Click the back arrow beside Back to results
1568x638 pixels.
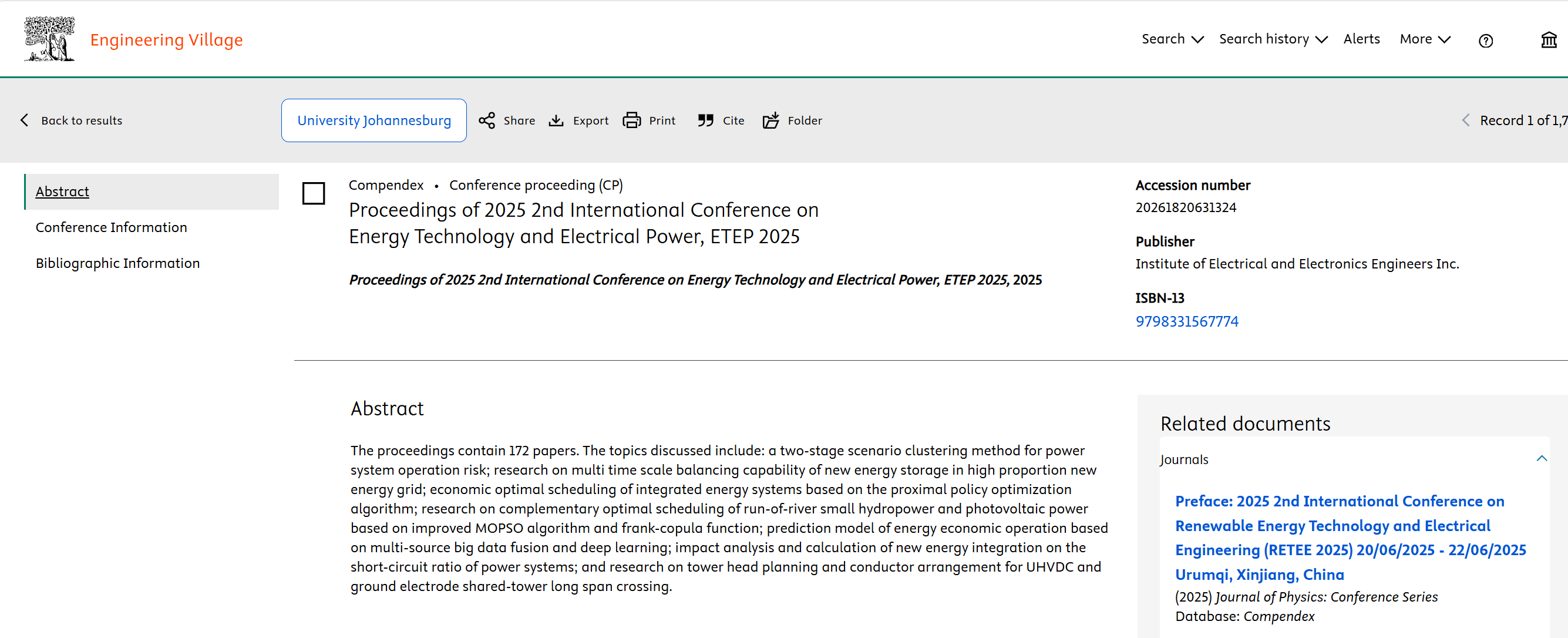pyautogui.click(x=24, y=120)
